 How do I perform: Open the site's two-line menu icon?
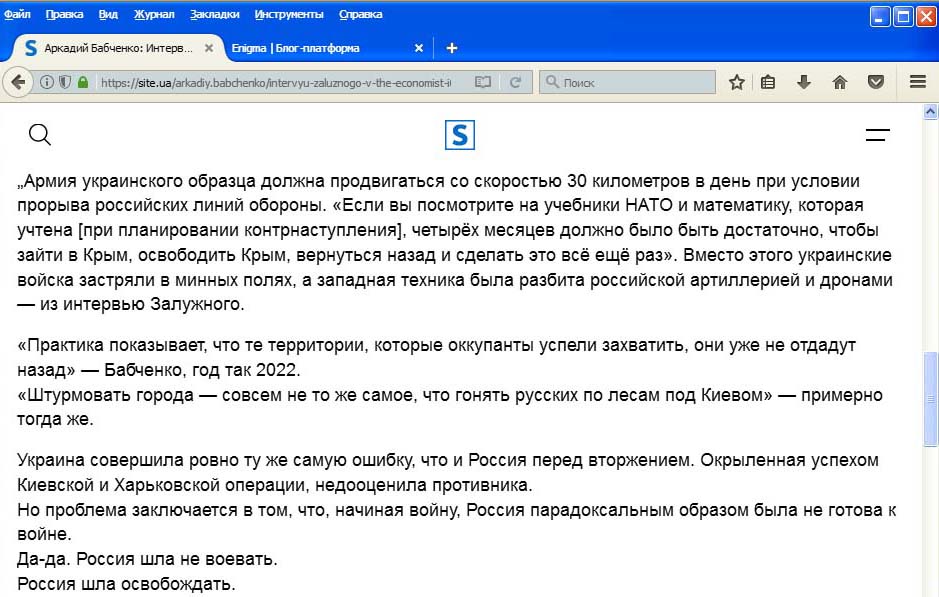(x=877, y=135)
